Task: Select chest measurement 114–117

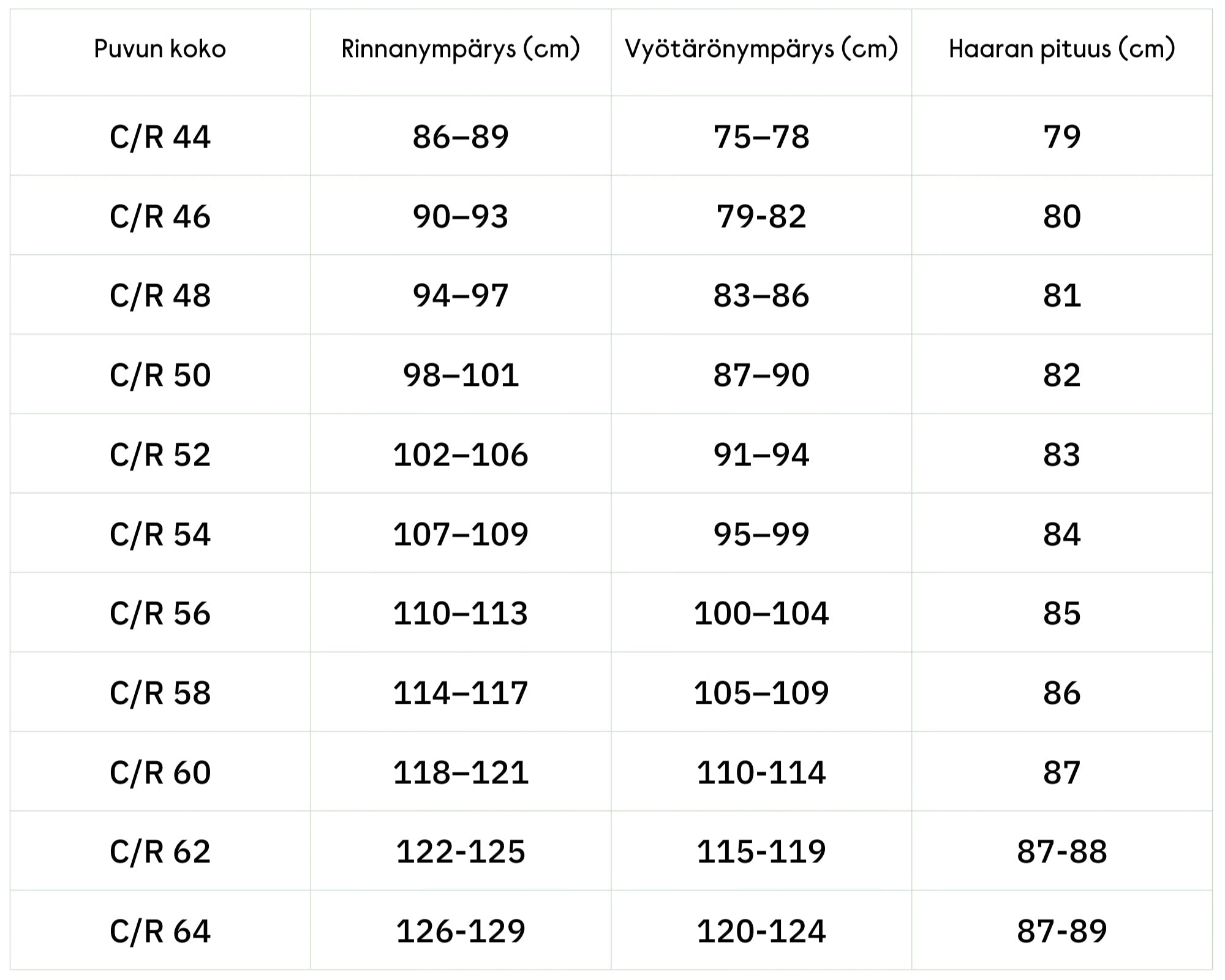Action: tap(461, 693)
